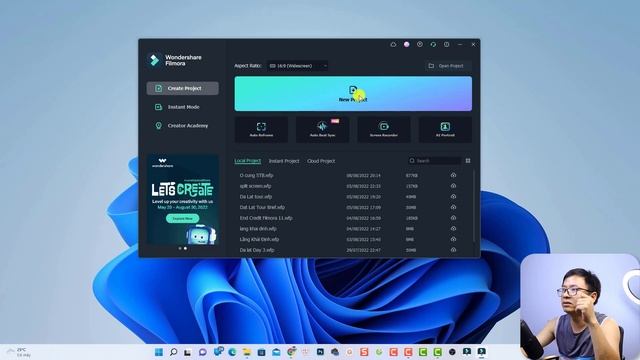Viewport: 640px width, 360px height.
Task: Upload lang khai dinh.wfp to cloud
Action: 453,229
